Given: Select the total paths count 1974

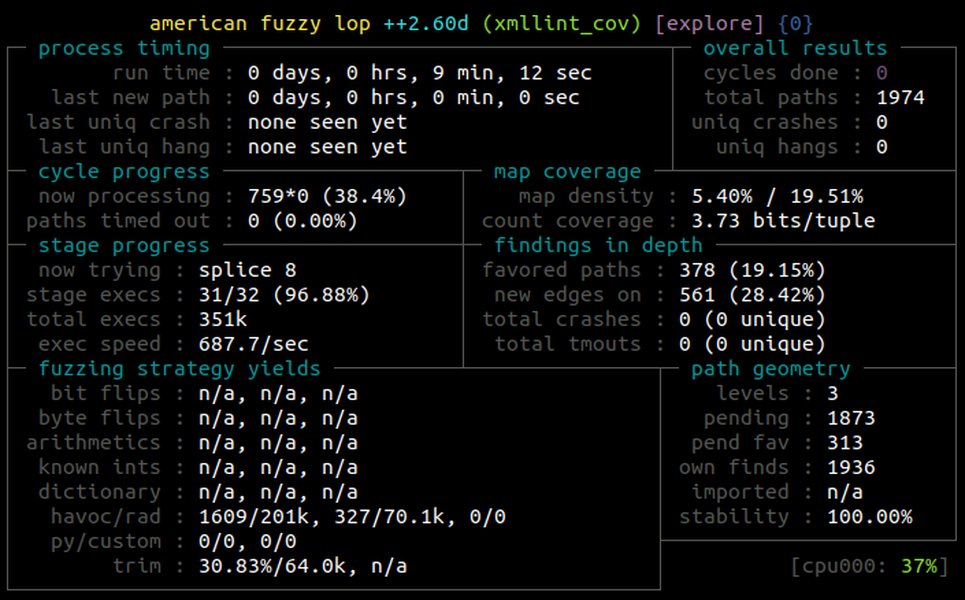Looking at the screenshot, I should tap(900, 98).
